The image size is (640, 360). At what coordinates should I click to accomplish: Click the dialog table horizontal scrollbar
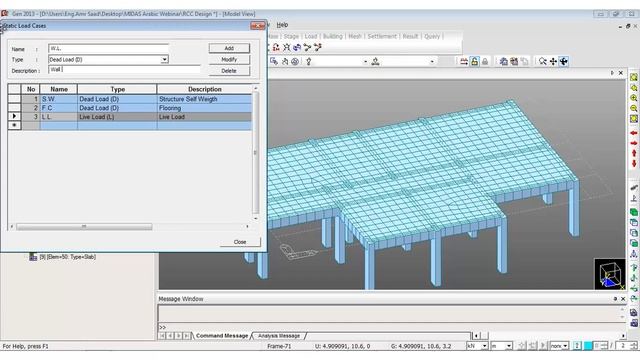[x=84, y=226]
